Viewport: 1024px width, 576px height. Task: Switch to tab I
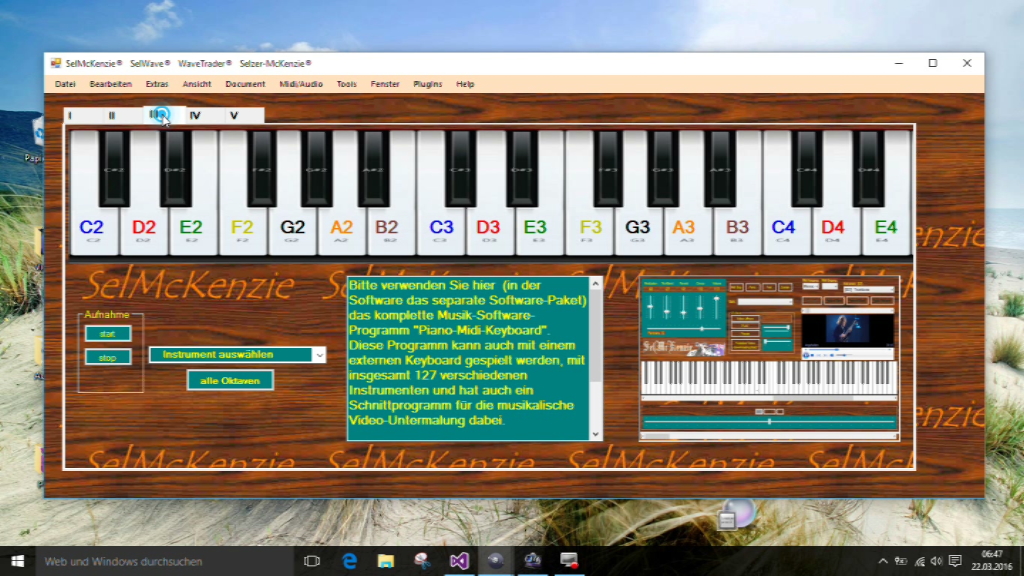tap(84, 116)
